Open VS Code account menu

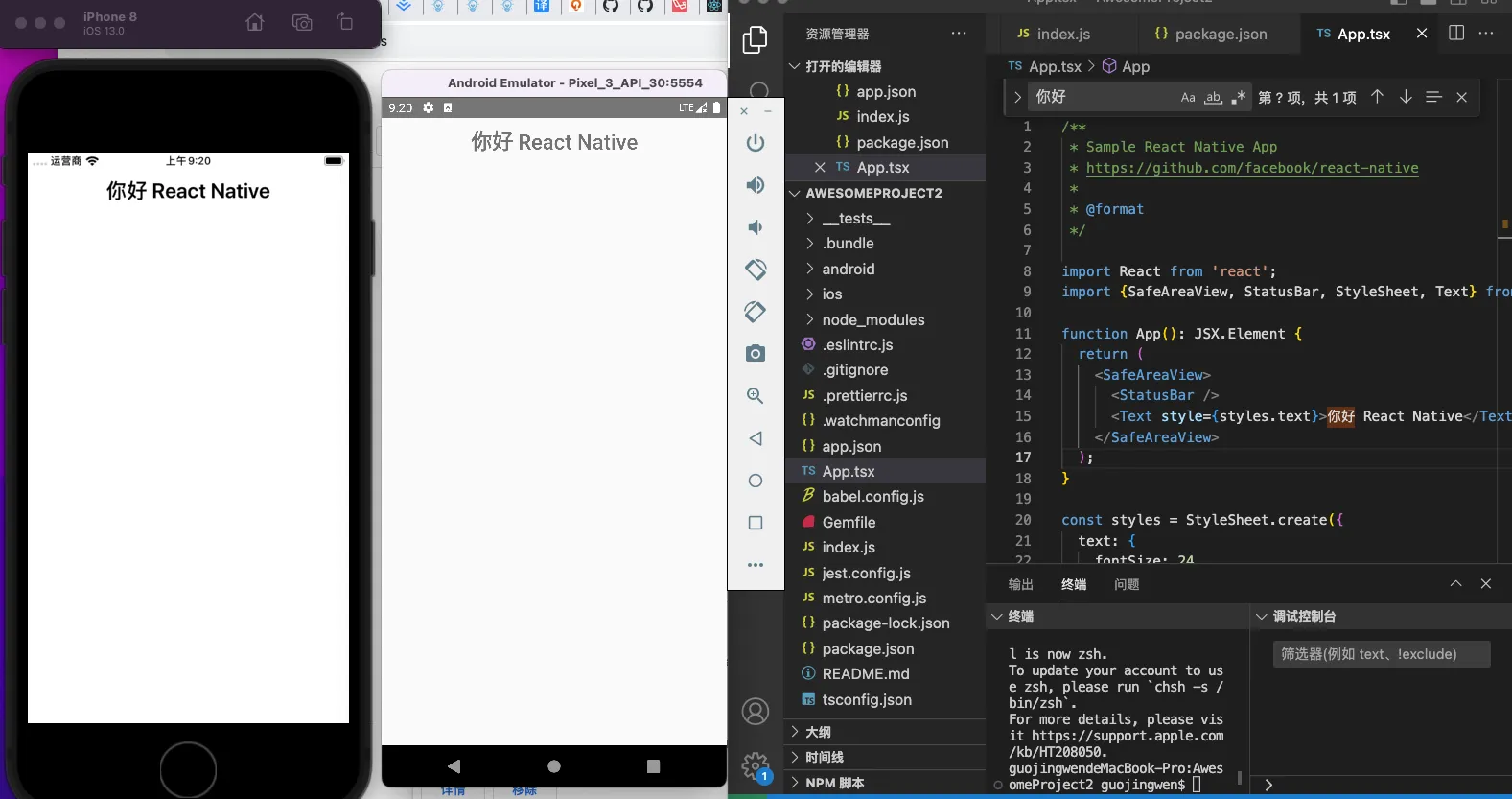pyautogui.click(x=756, y=712)
